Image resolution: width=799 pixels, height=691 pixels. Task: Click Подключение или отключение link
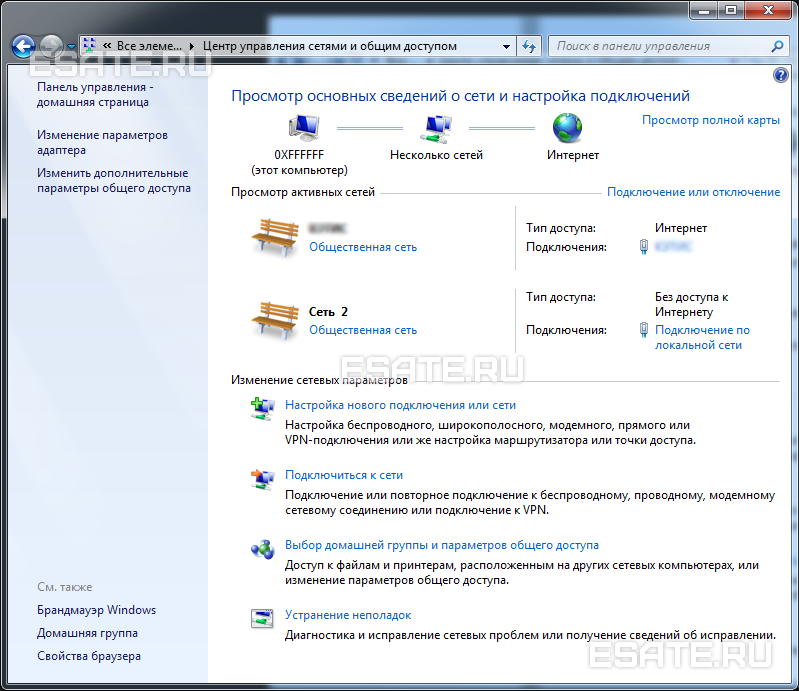(693, 192)
